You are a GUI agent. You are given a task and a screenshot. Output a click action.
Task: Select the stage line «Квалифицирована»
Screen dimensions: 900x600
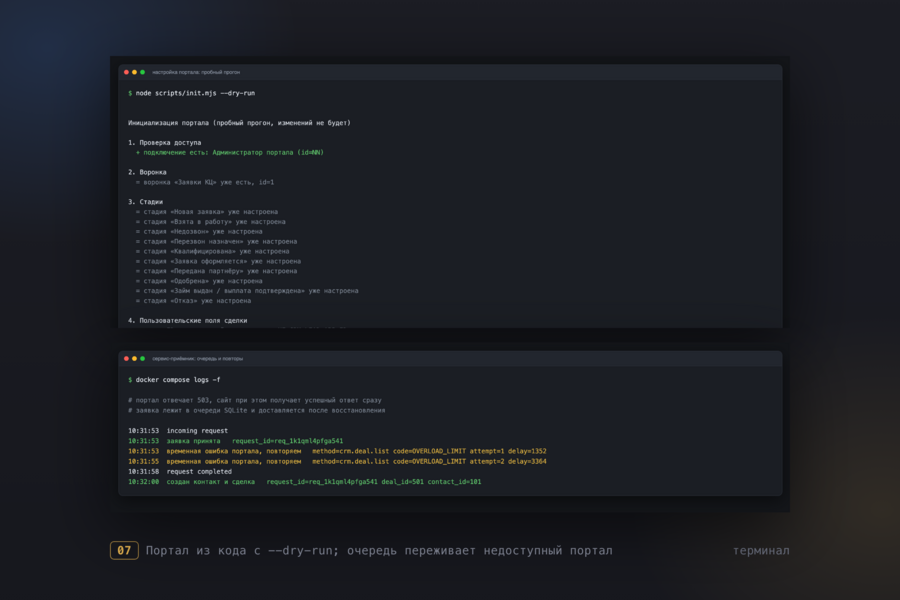click(212, 251)
